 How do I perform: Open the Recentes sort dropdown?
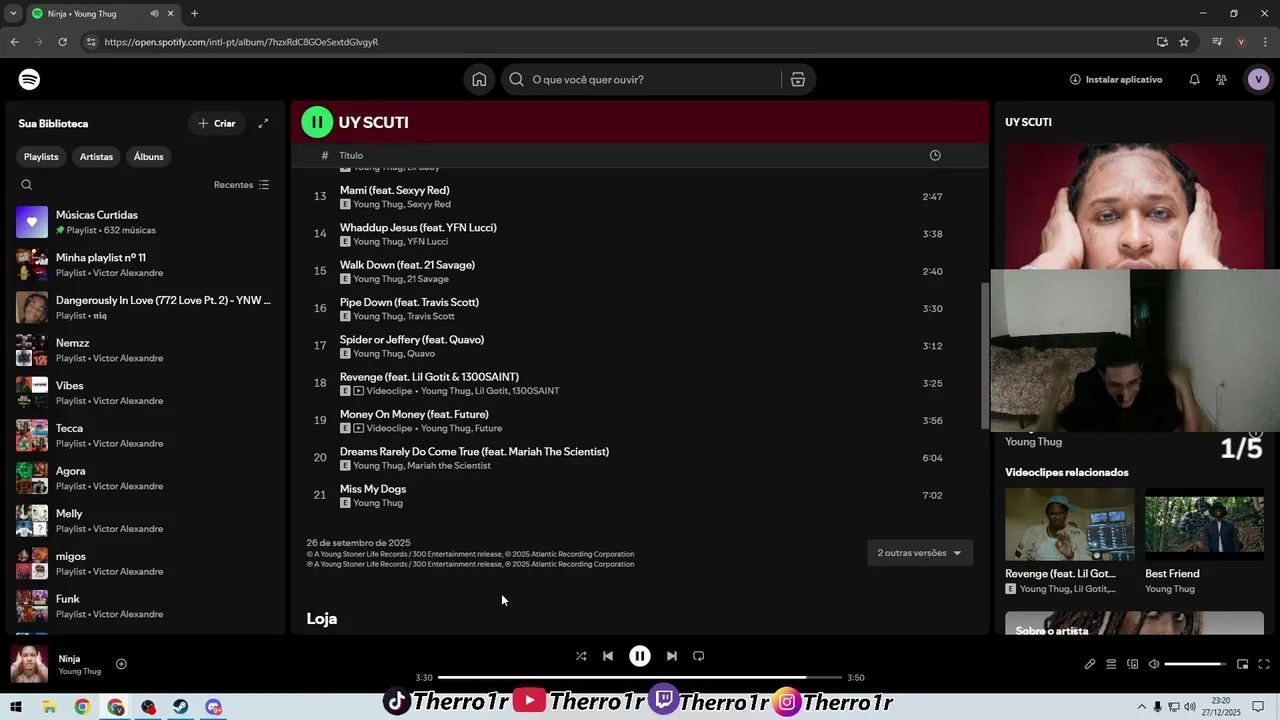[x=241, y=185]
